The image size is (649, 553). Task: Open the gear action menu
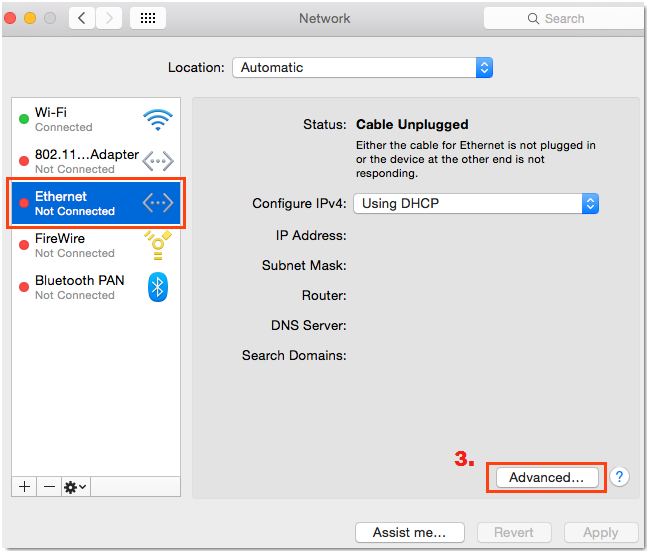(x=75, y=486)
